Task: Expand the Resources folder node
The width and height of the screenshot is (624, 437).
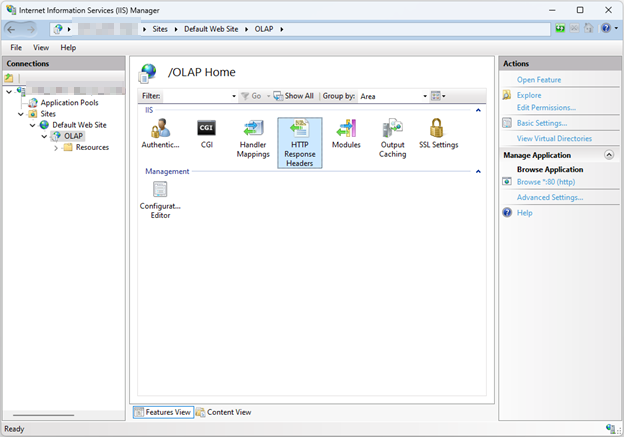Action: coord(56,147)
